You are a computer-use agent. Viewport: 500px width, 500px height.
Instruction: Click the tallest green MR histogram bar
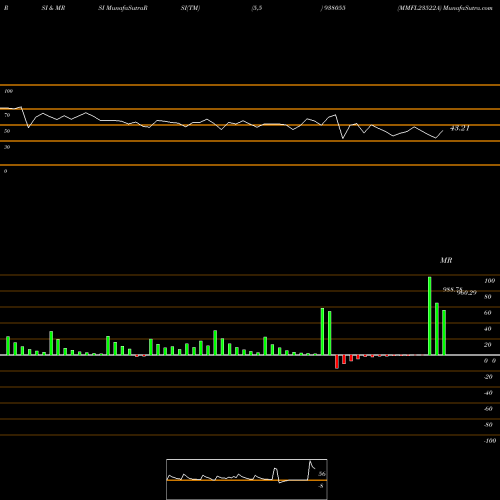pyautogui.click(x=430, y=316)
